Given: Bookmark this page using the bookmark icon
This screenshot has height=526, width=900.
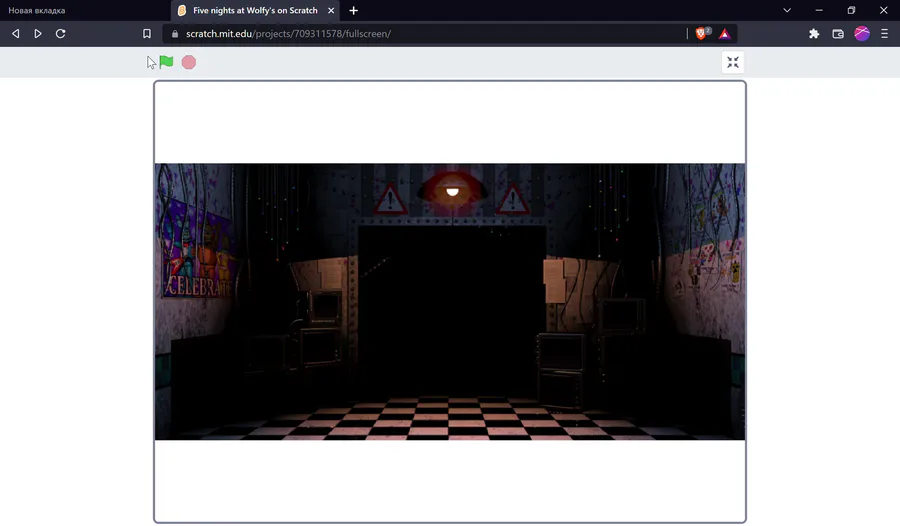Looking at the screenshot, I should point(147,34).
